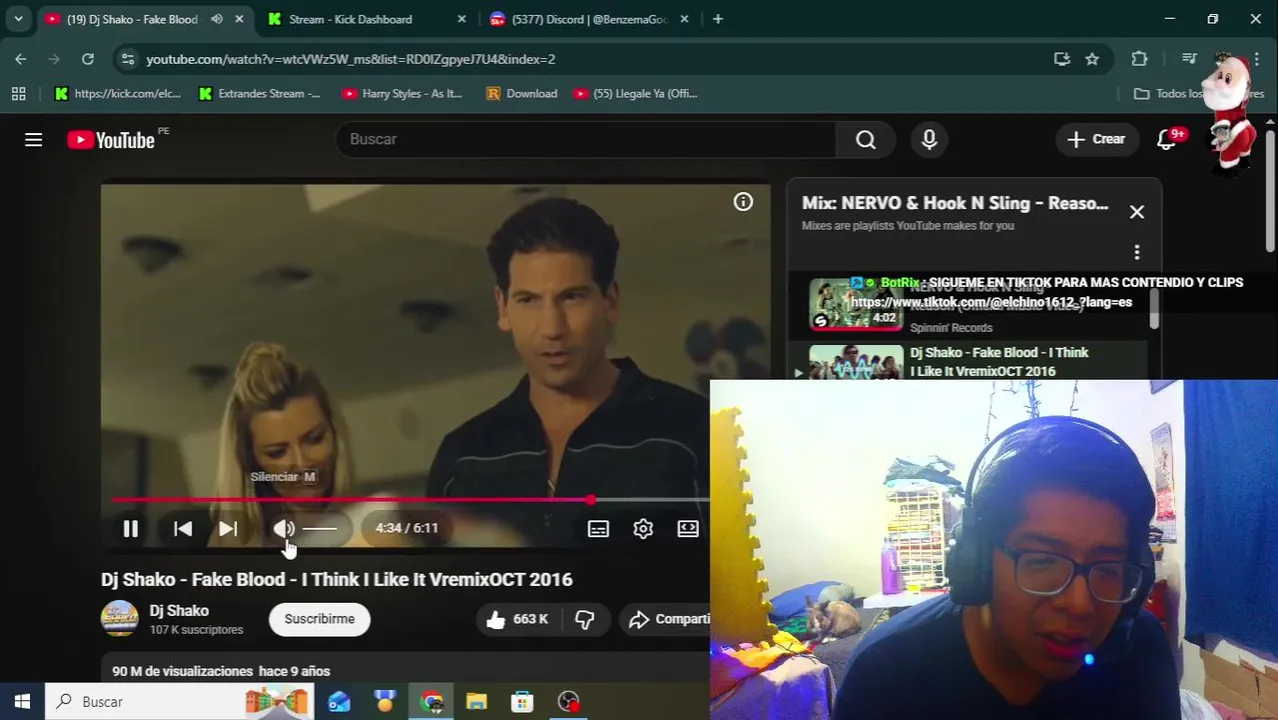Open the YouTube hamburger guide menu
The height and width of the screenshot is (720, 1278).
pos(34,139)
